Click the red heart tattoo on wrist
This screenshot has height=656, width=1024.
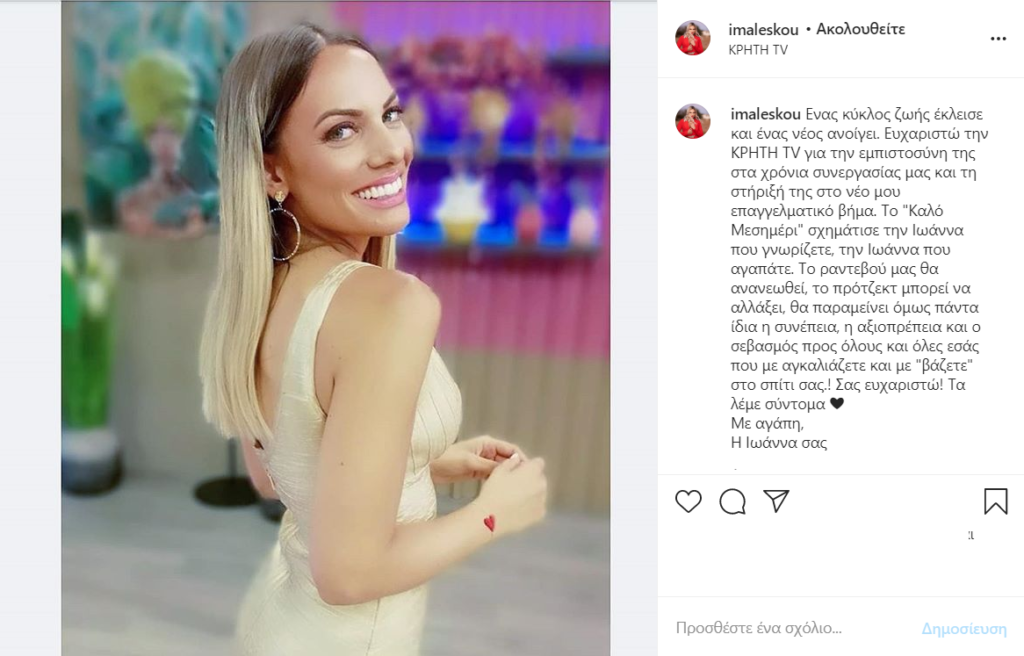pos(489,522)
